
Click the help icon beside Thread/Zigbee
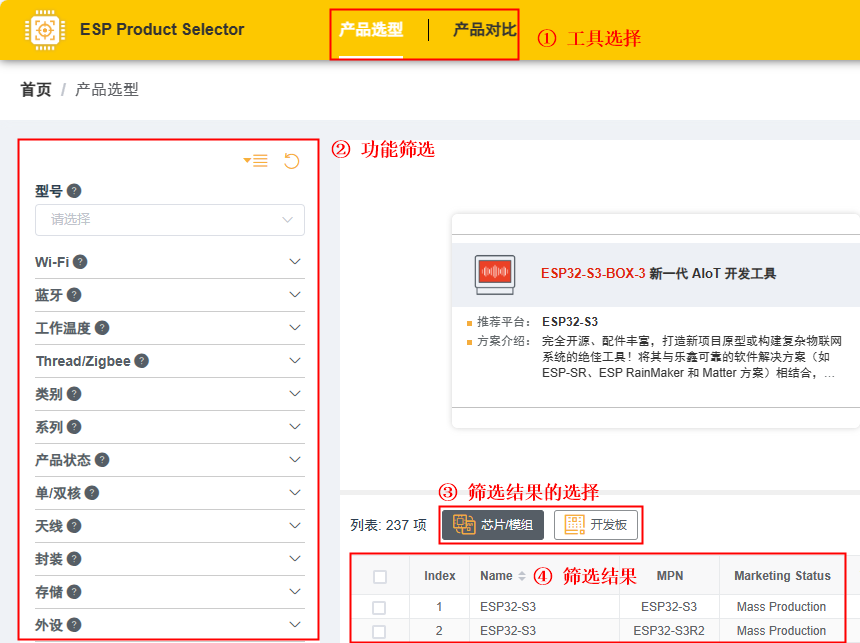point(142,361)
